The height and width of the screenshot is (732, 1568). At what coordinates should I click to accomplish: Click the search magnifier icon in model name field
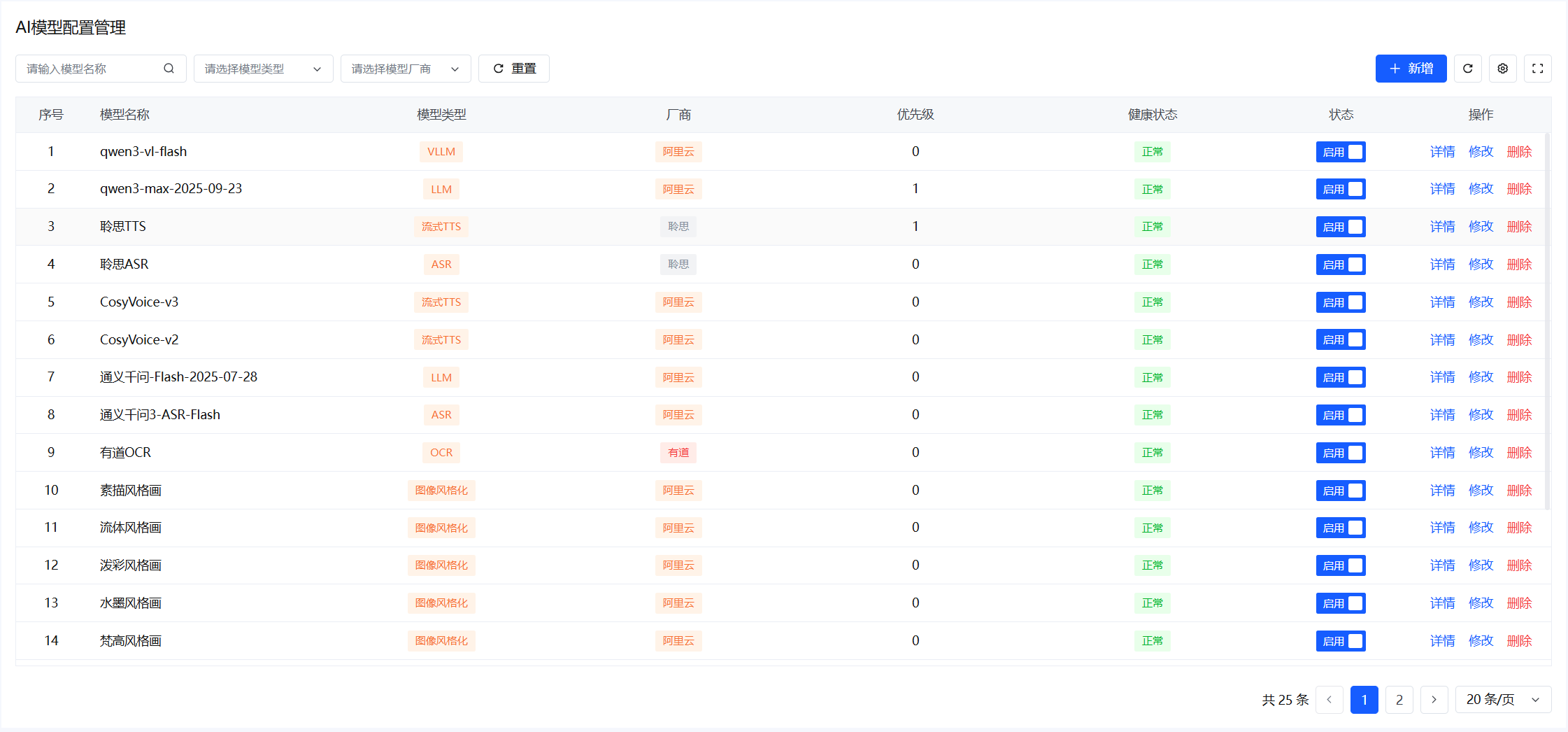[x=169, y=69]
